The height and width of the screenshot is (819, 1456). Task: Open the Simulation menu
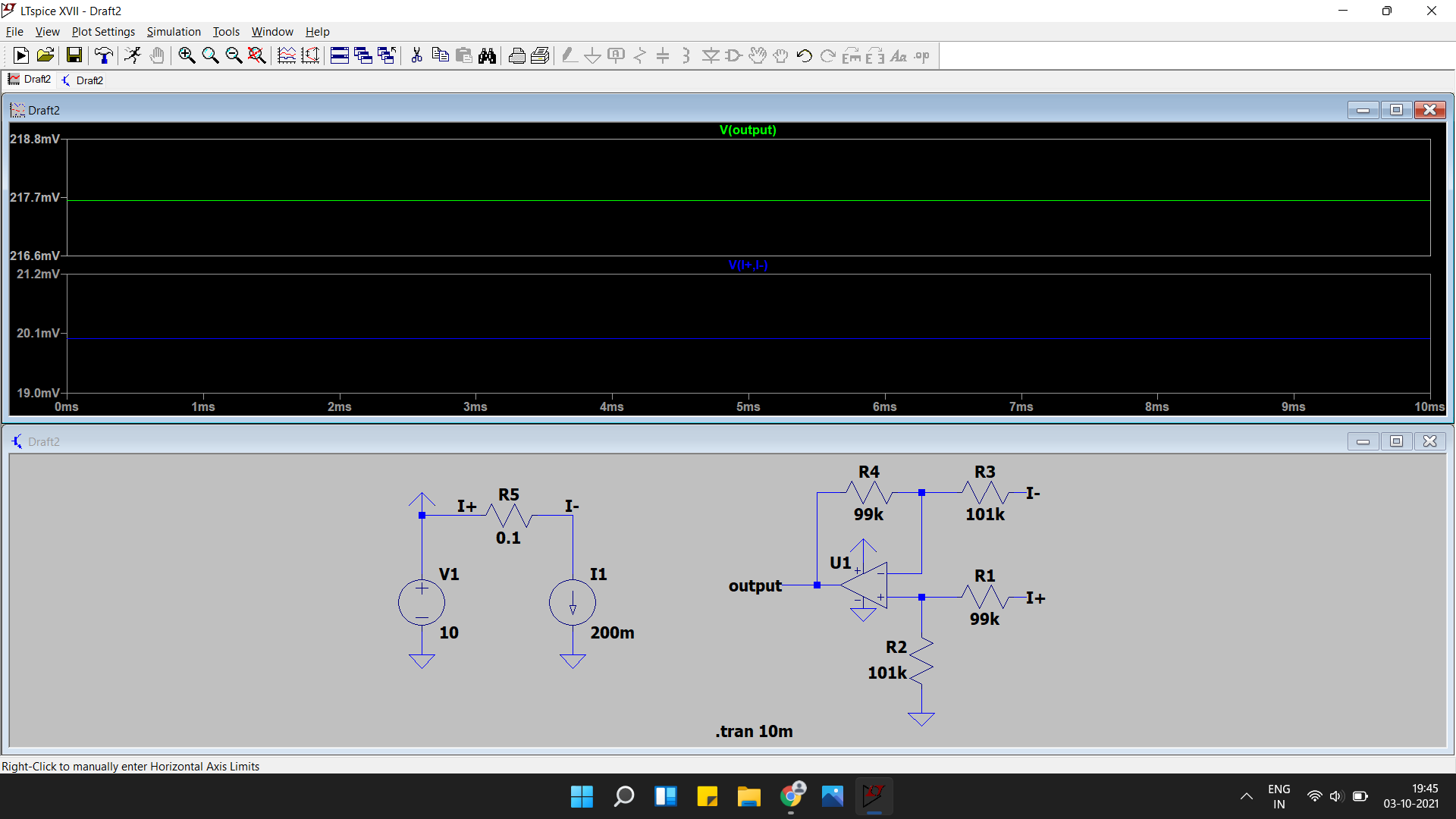[x=174, y=32]
